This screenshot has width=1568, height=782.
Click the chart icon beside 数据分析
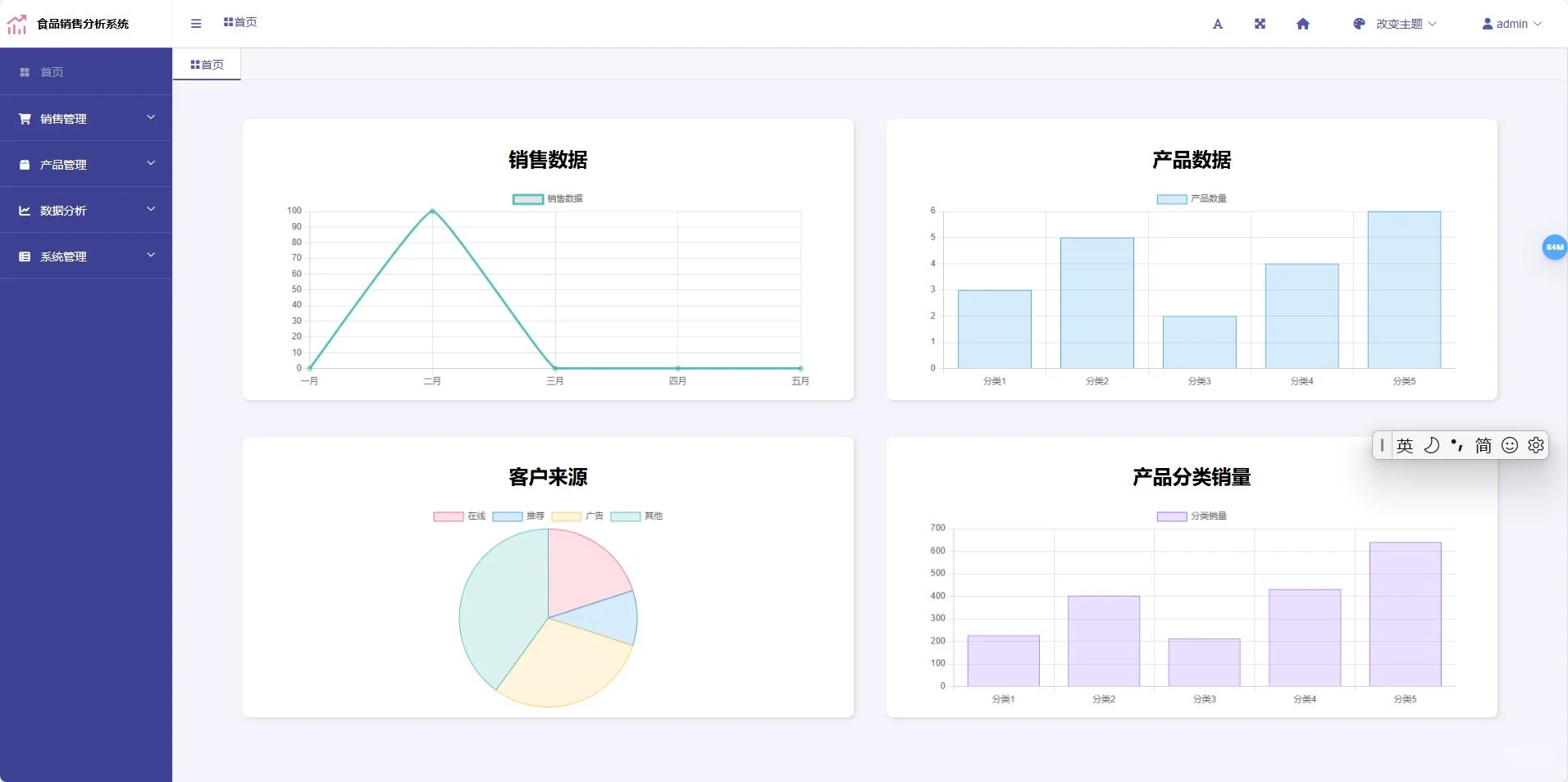pos(25,210)
